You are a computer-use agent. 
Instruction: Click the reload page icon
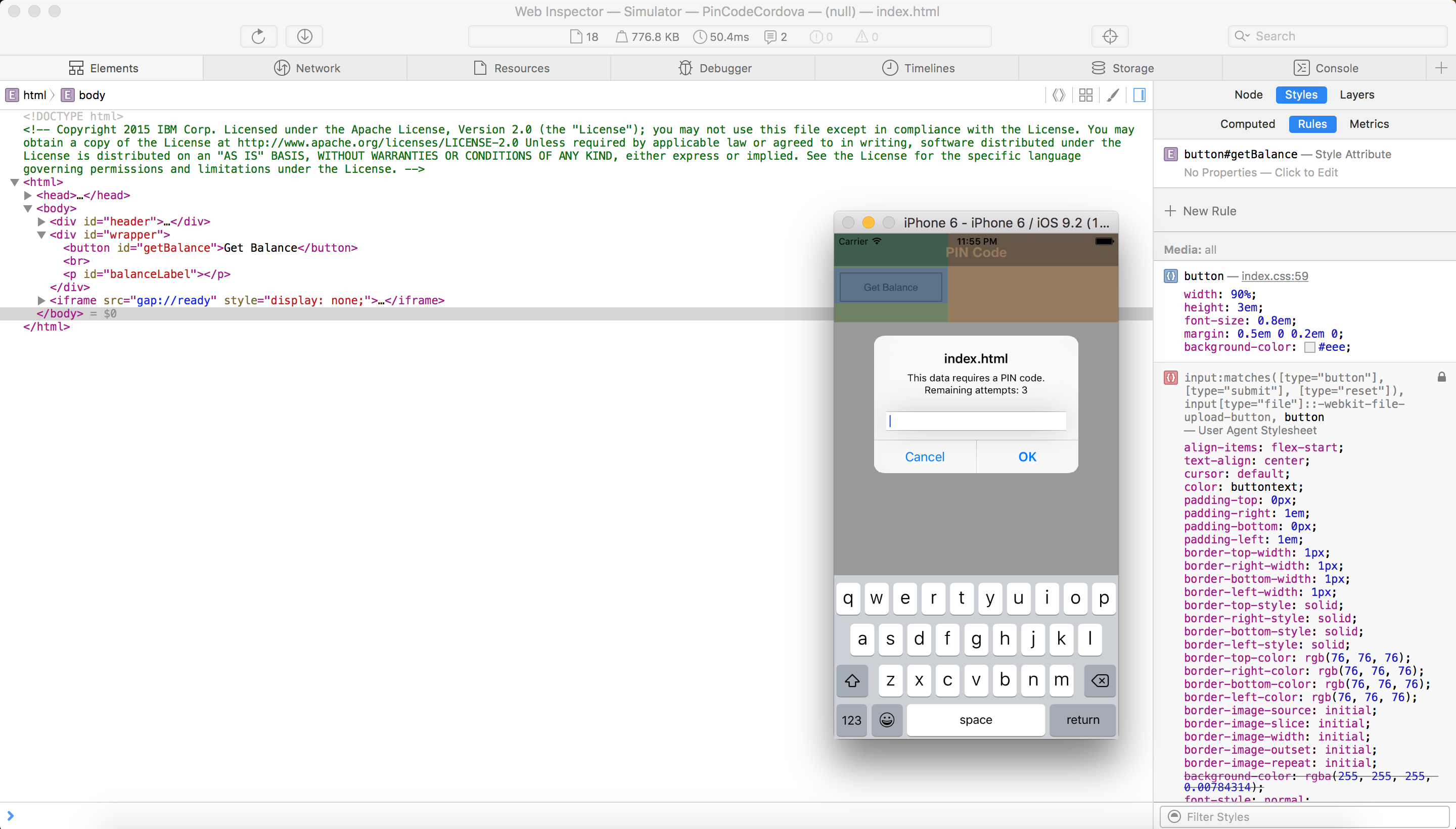click(x=258, y=36)
